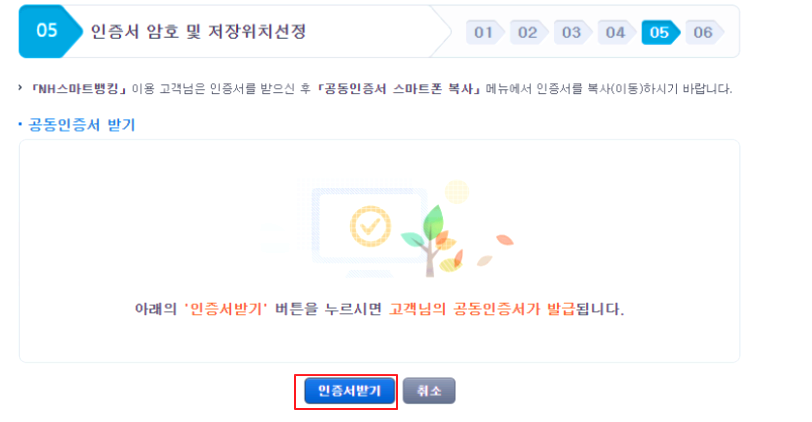The width and height of the screenshot is (812, 422).
Task: Click the 공동인증서 받기 section heading
Action: point(81,125)
